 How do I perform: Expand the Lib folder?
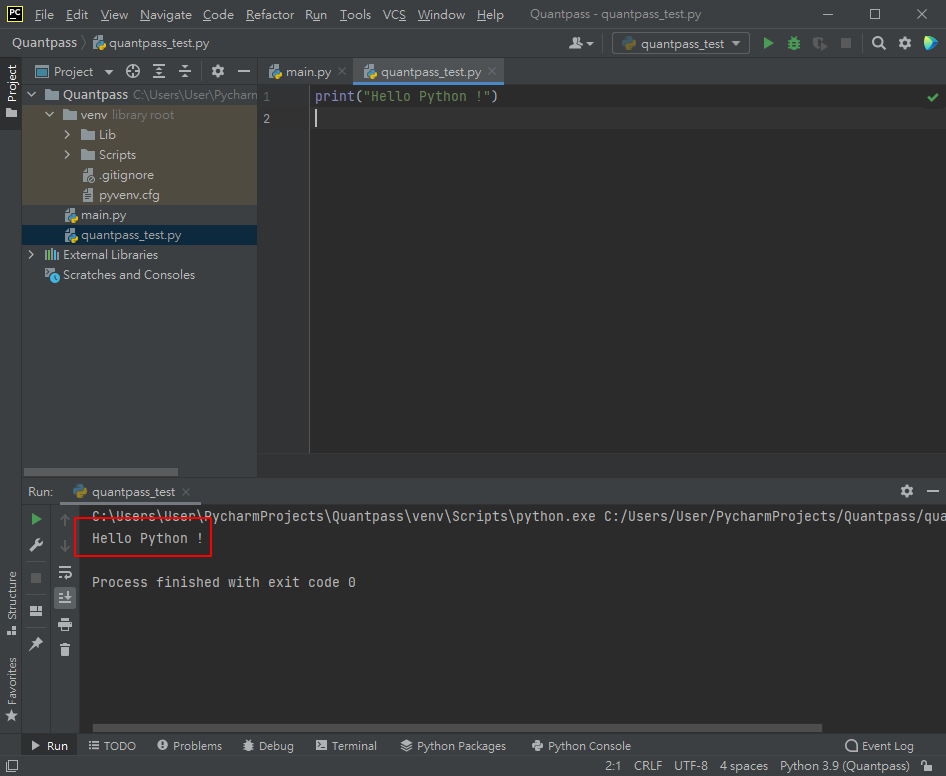pos(67,135)
